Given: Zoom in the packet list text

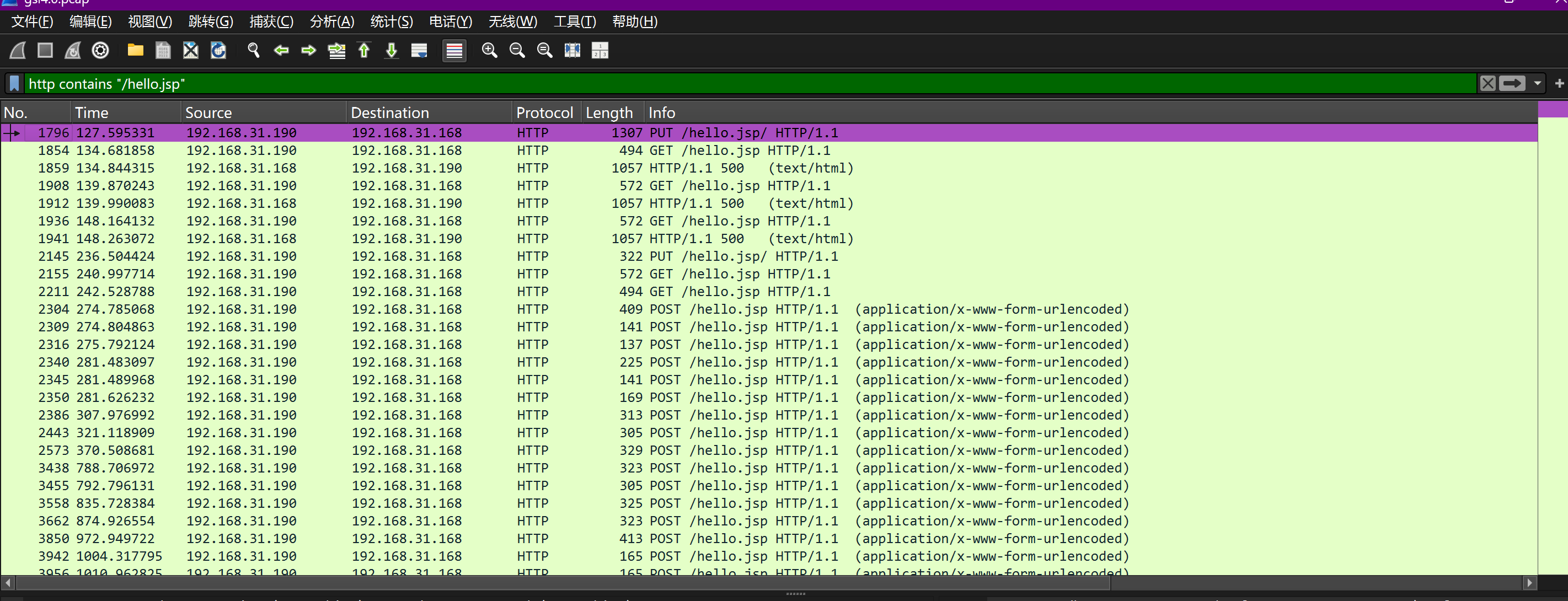Looking at the screenshot, I should tap(489, 51).
